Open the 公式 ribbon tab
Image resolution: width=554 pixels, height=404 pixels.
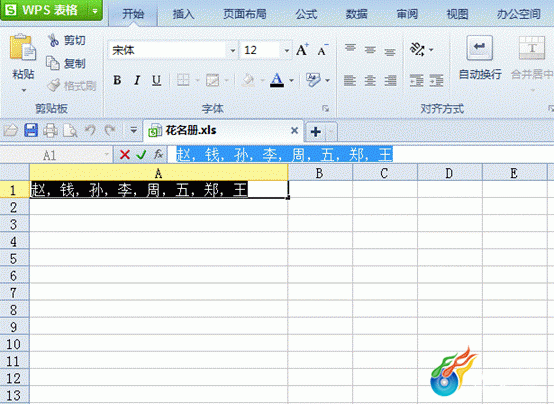coord(306,14)
